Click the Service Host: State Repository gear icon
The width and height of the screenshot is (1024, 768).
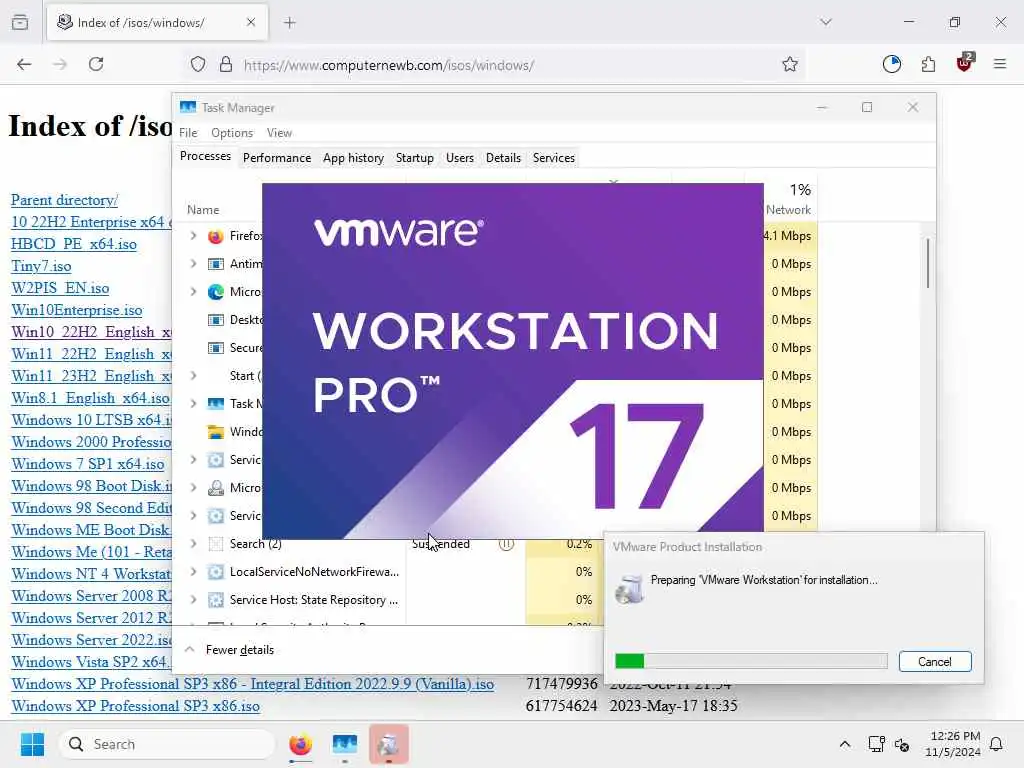coord(216,600)
